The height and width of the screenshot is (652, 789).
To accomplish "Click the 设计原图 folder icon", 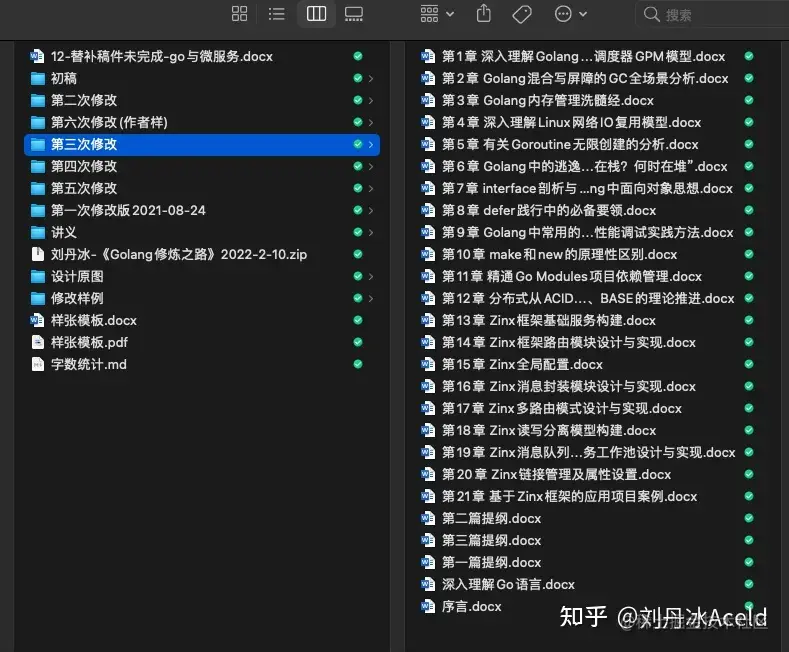I will click(x=38, y=277).
